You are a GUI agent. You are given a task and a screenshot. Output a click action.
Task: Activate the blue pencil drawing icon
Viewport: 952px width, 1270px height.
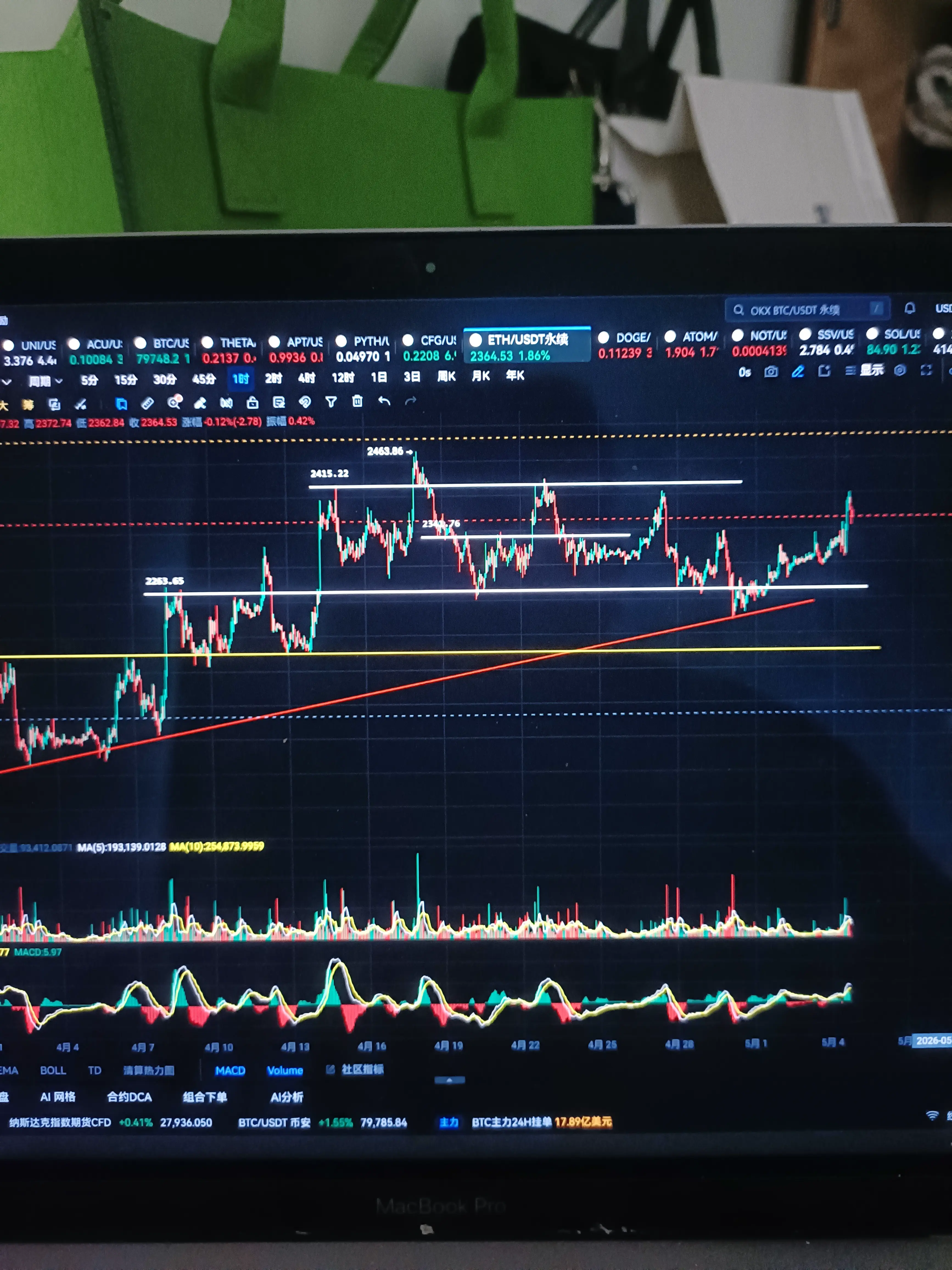[798, 371]
